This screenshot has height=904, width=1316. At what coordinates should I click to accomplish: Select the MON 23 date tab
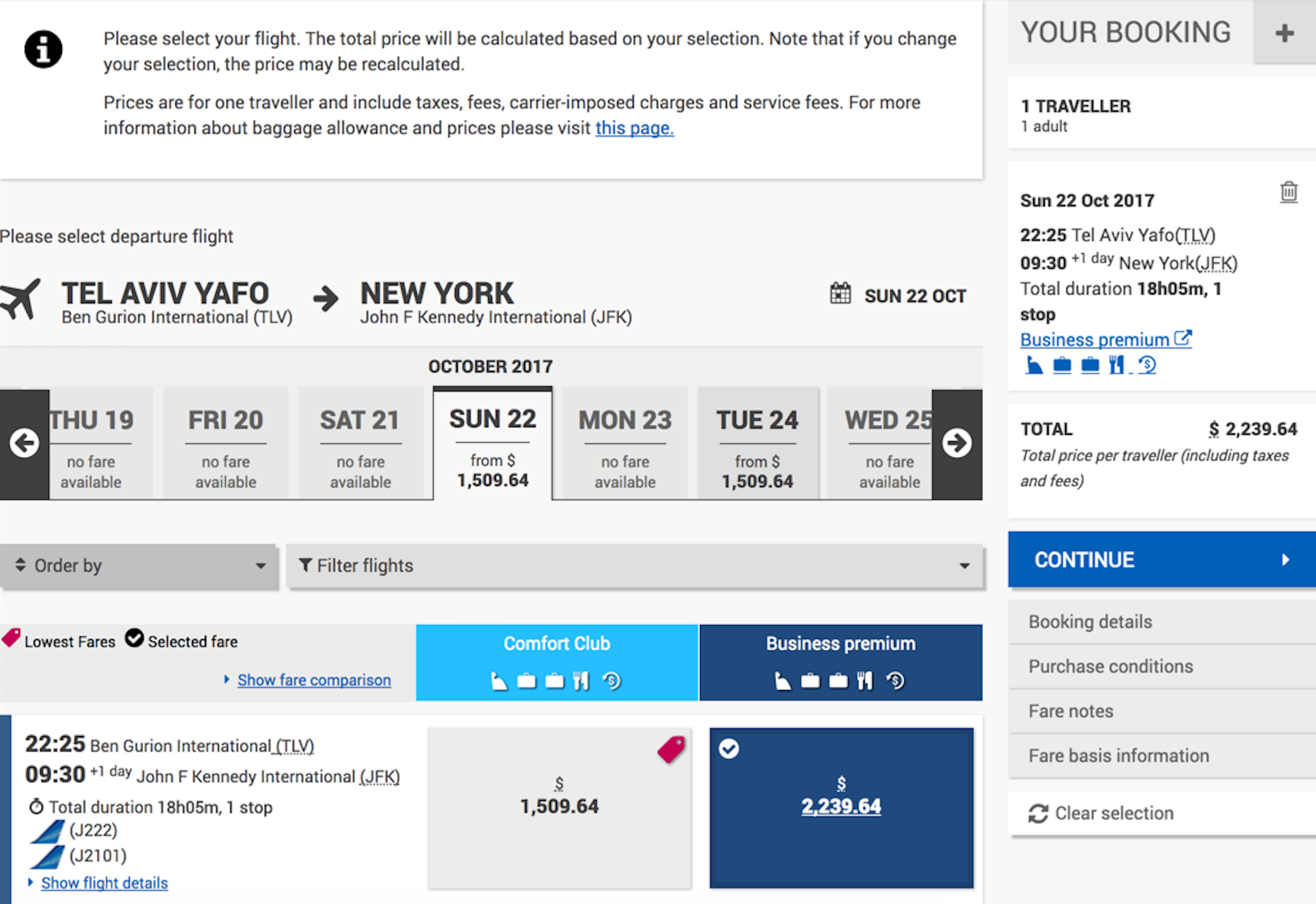click(x=625, y=443)
